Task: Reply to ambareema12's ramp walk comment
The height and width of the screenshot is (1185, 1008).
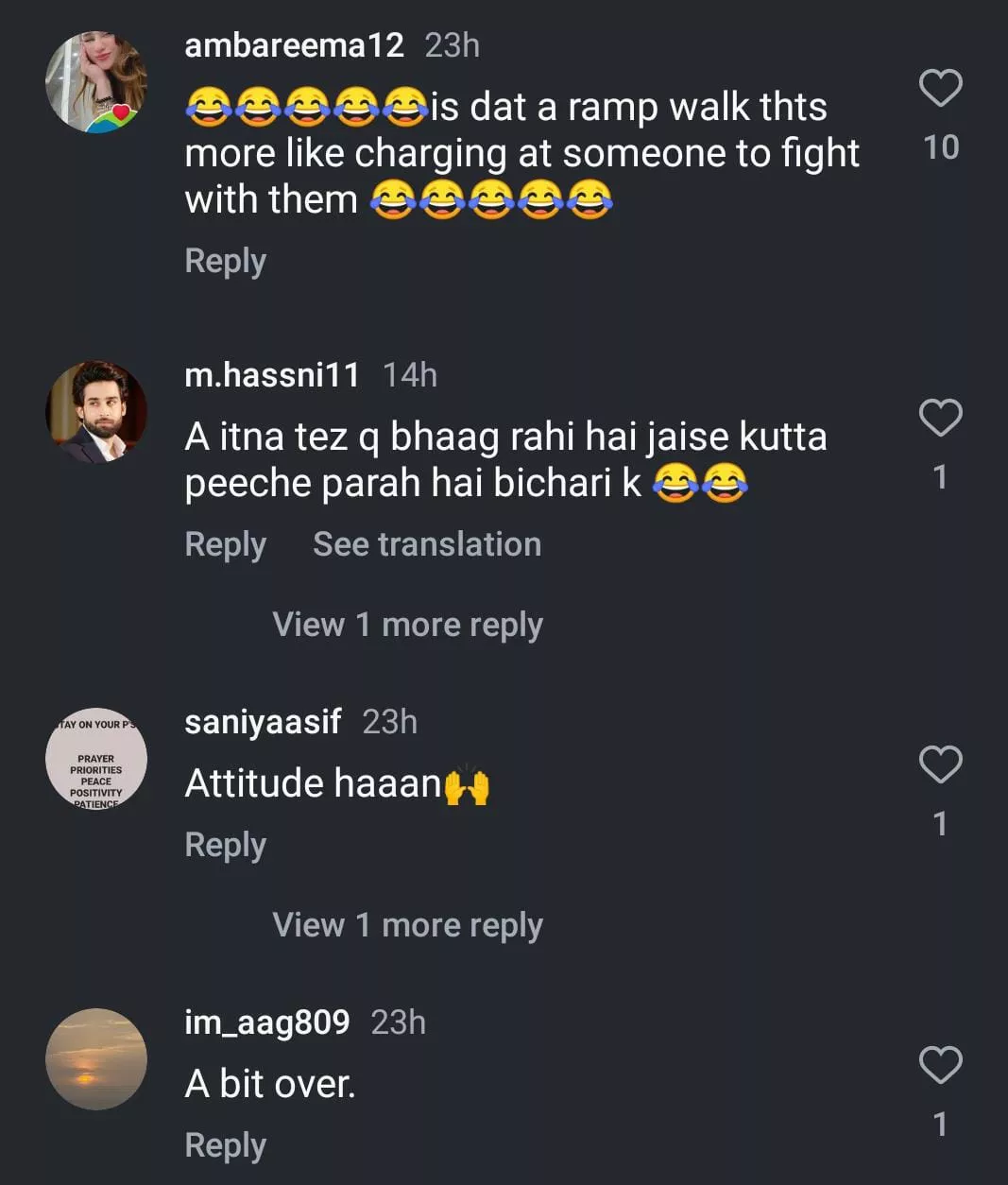Action: tap(225, 261)
